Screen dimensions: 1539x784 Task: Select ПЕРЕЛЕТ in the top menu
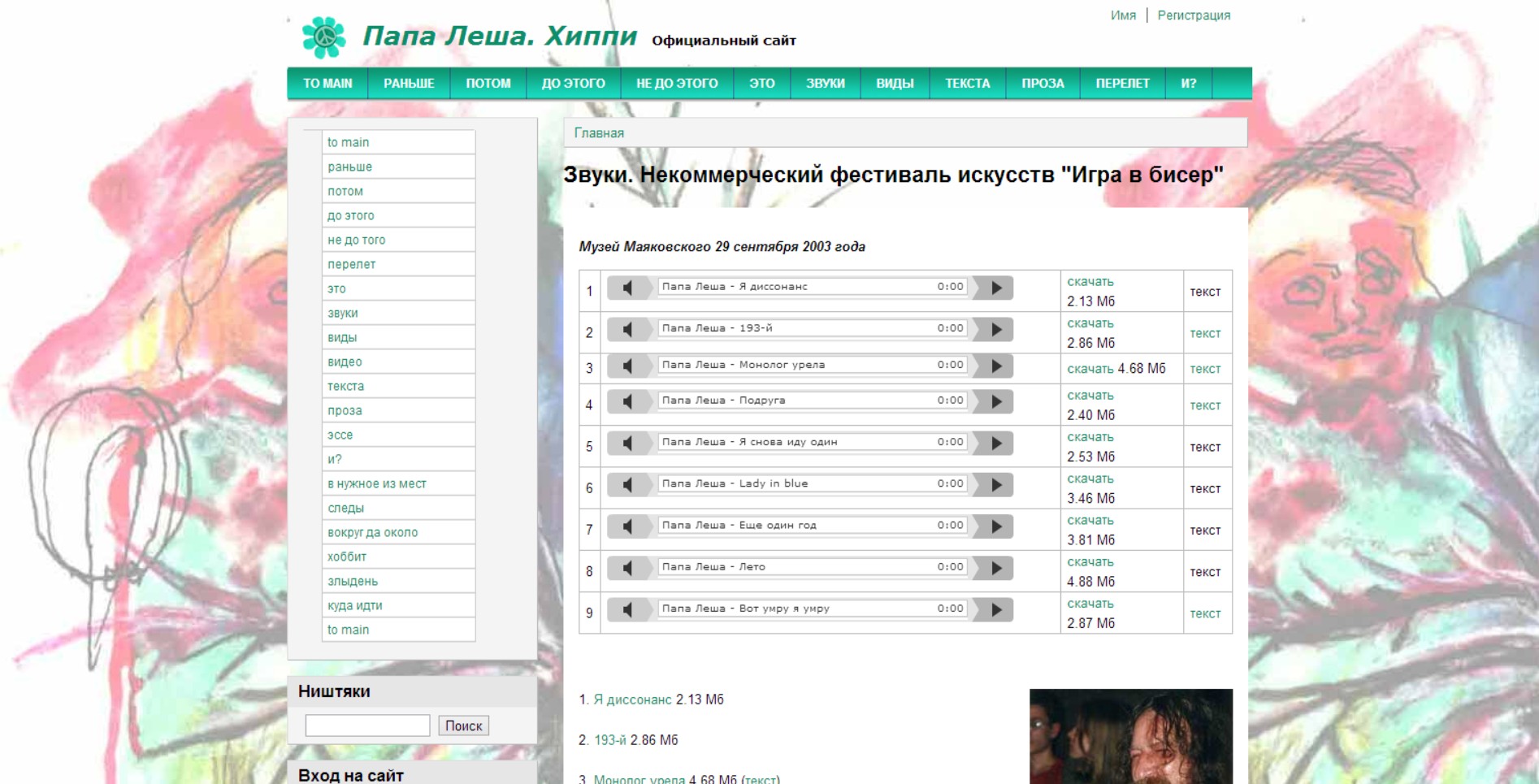pyautogui.click(x=1122, y=84)
